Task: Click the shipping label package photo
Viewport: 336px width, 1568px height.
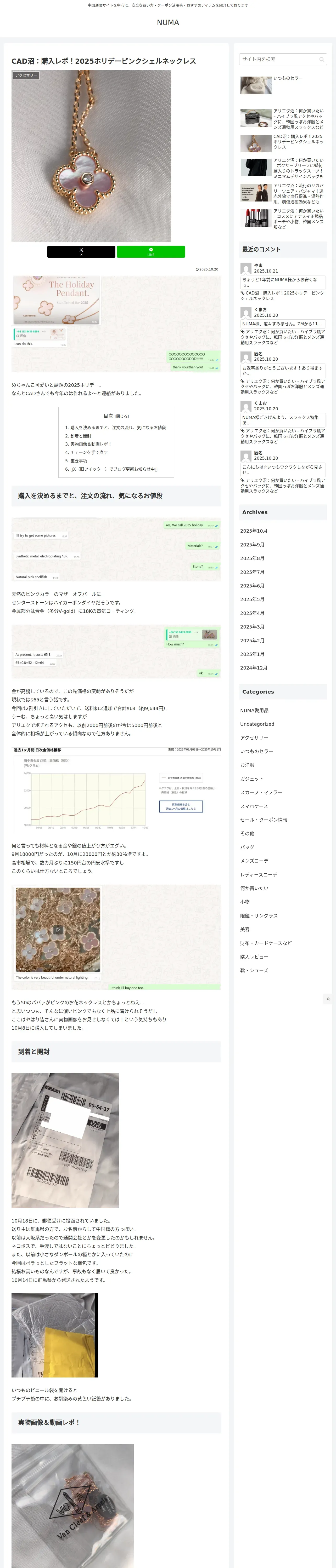Action: coord(65,1140)
